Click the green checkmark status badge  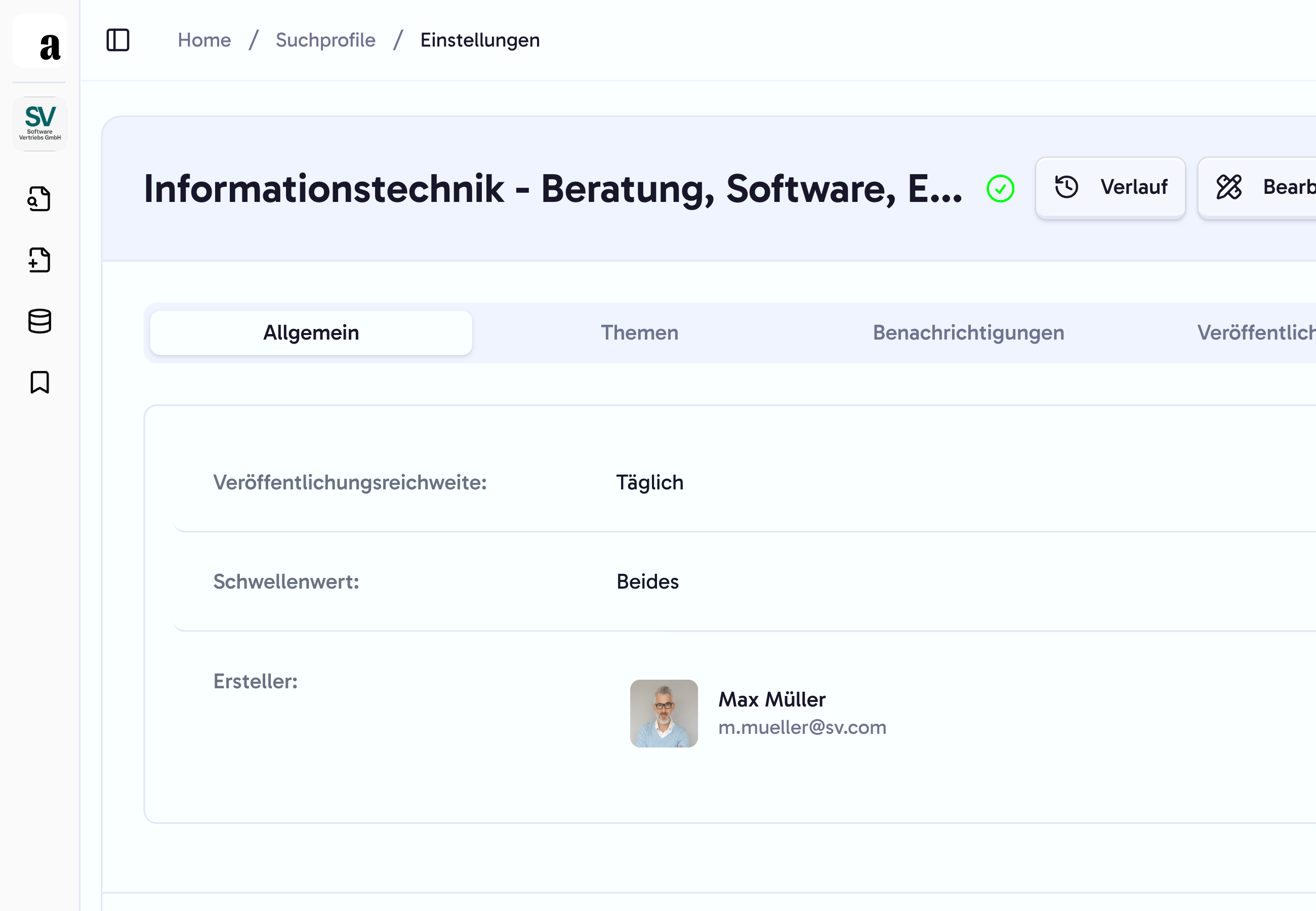click(x=1000, y=188)
